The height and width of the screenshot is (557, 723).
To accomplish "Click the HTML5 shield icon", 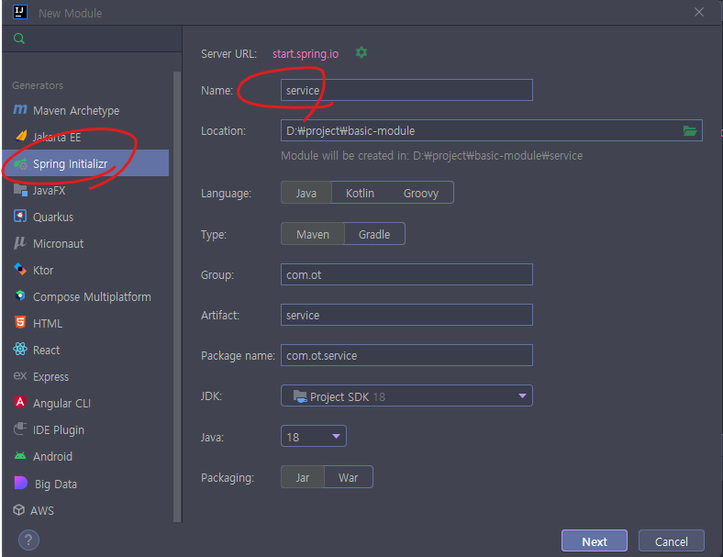I will 20,322.
